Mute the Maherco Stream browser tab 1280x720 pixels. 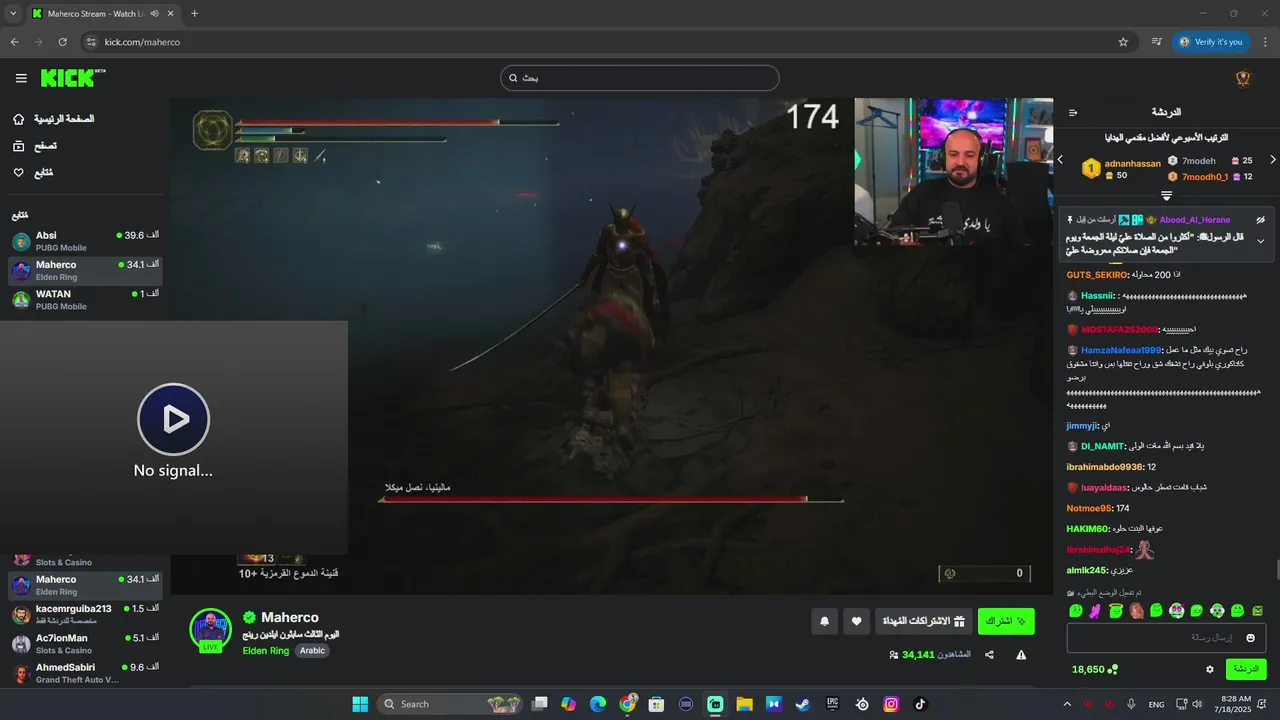click(x=153, y=14)
